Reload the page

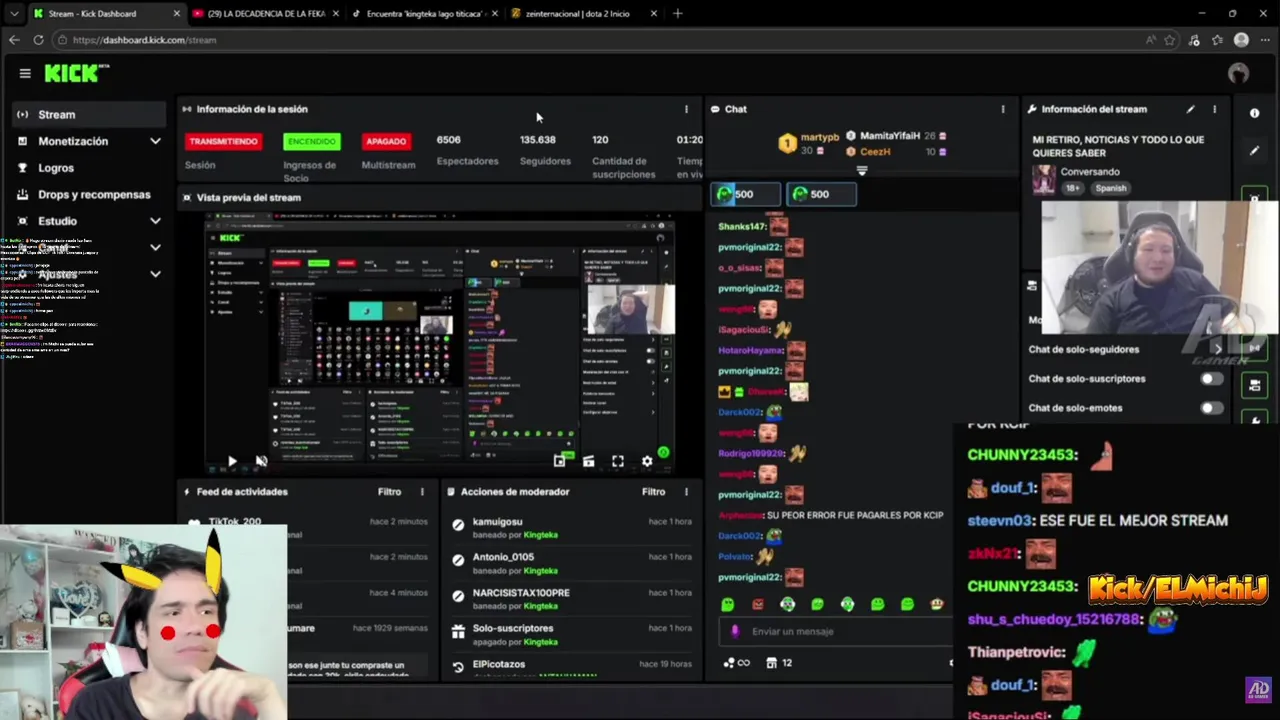click(x=38, y=40)
